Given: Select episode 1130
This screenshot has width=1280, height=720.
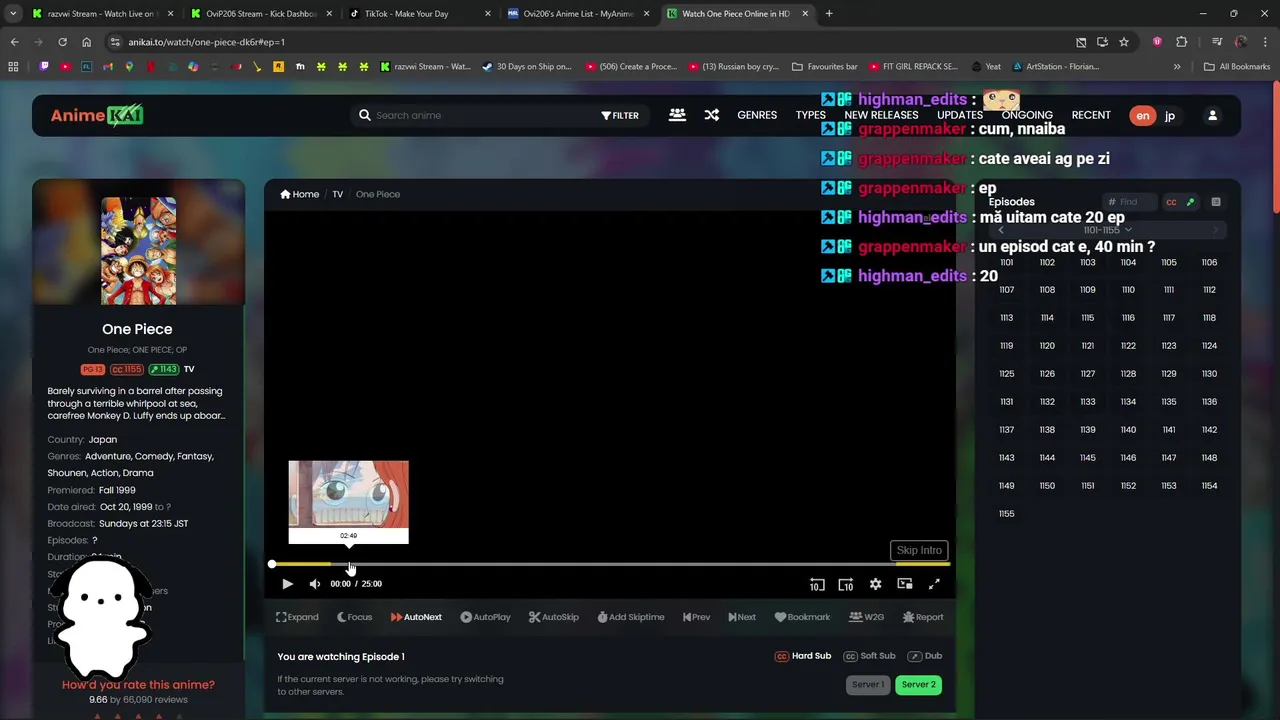Looking at the screenshot, I should (x=1209, y=374).
